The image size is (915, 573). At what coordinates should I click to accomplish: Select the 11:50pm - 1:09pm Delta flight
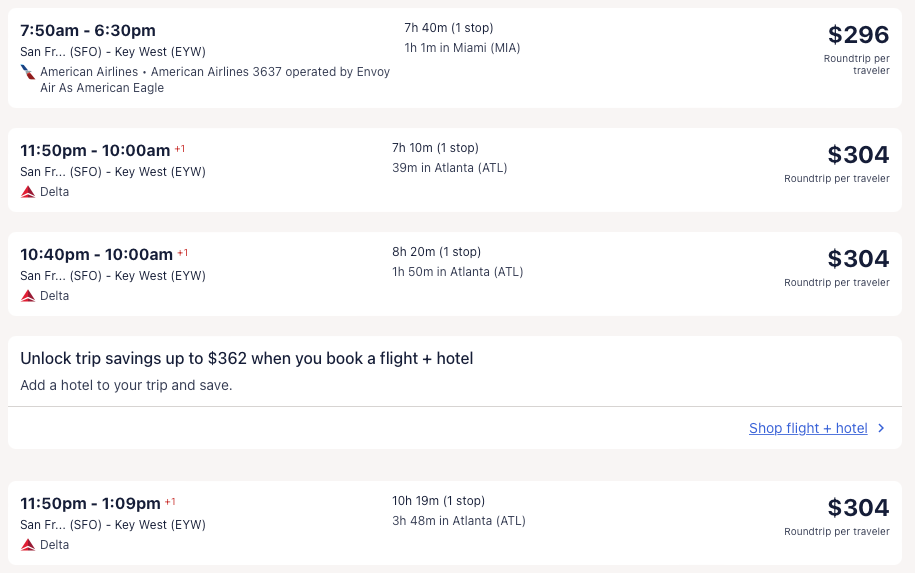(x=90, y=504)
